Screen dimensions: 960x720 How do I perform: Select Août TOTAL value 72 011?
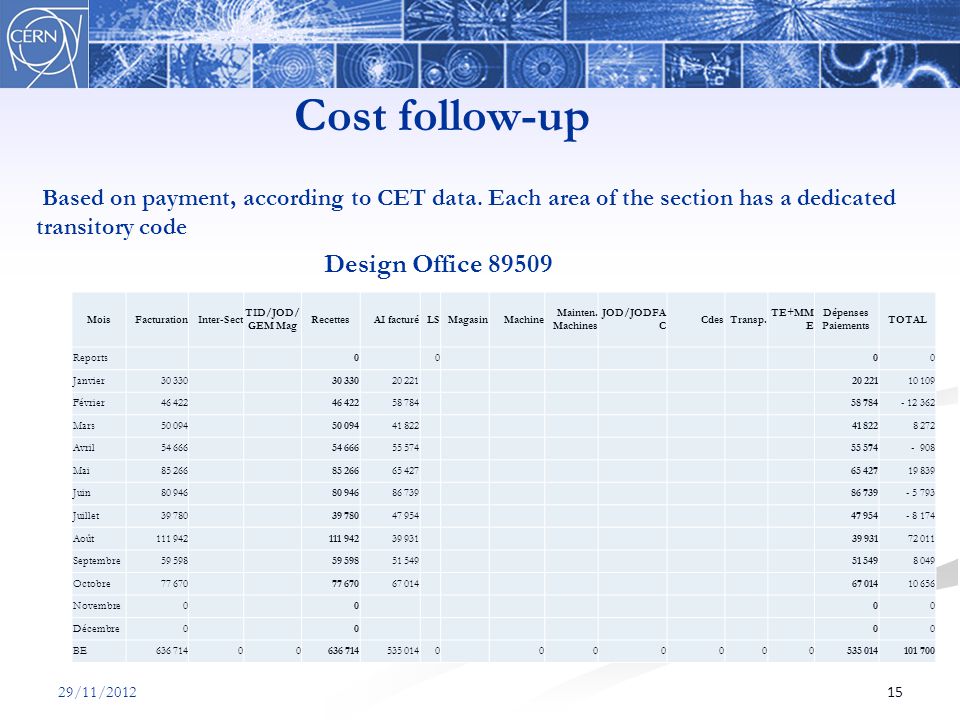921,539
